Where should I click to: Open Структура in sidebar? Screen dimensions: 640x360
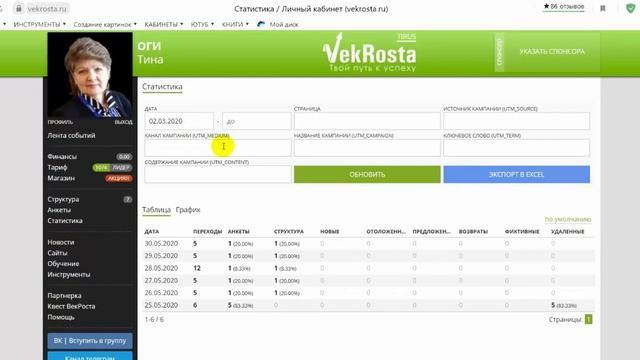tap(63, 199)
